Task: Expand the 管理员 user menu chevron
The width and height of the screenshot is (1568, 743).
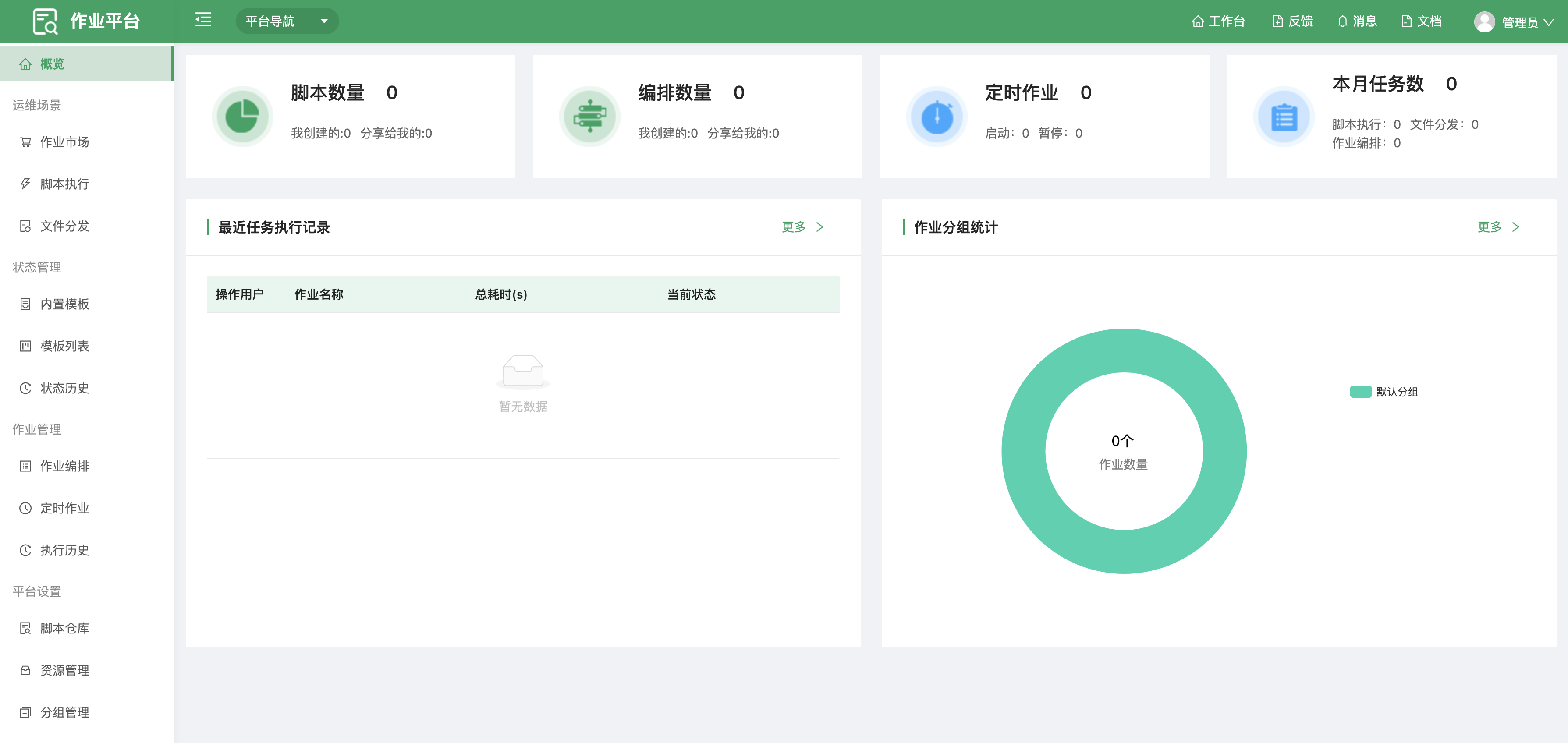Action: click(1549, 22)
